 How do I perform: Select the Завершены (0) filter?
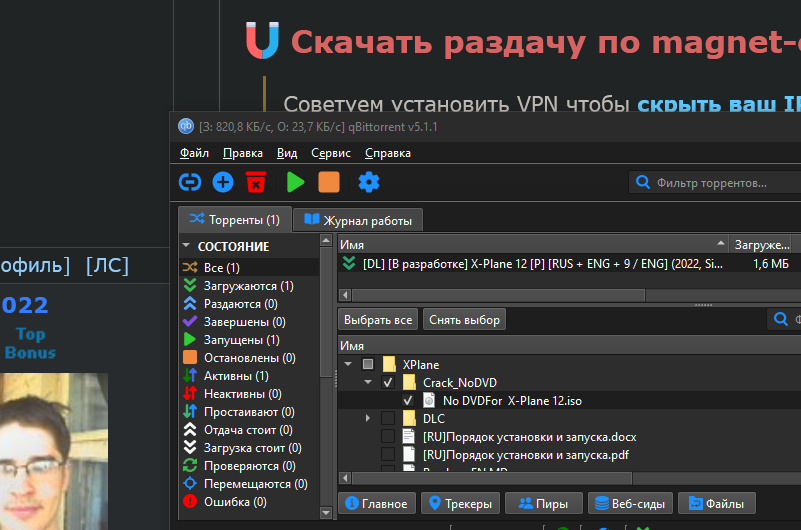(249, 322)
